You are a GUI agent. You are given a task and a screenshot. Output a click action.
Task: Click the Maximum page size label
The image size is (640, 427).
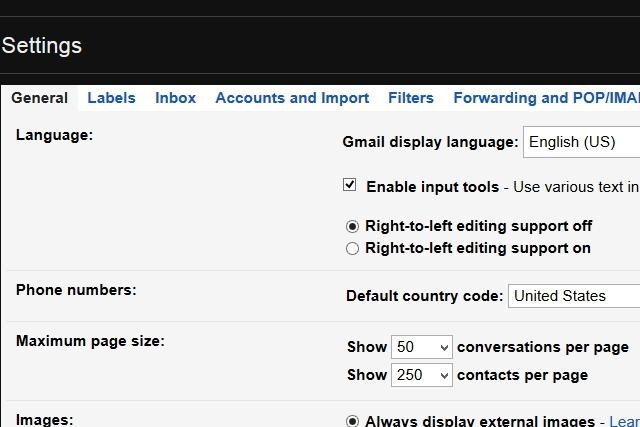point(90,341)
